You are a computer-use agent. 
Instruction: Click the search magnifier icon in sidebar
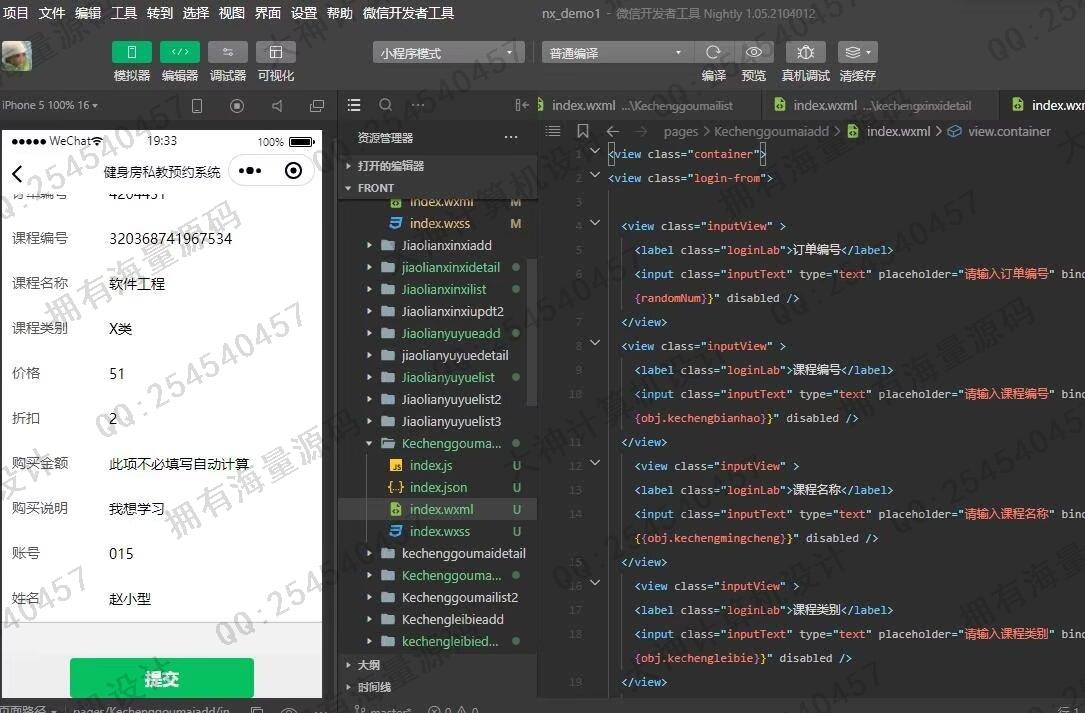point(386,105)
